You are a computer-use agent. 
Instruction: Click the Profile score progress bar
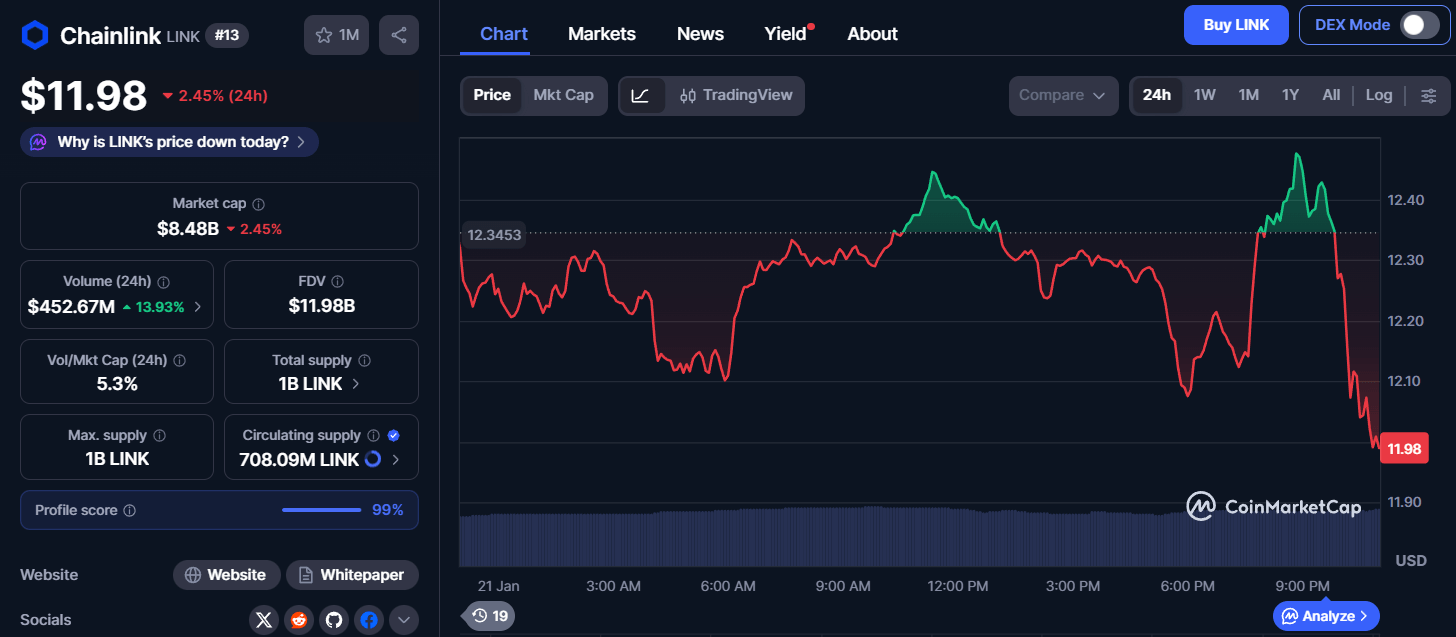[321, 510]
